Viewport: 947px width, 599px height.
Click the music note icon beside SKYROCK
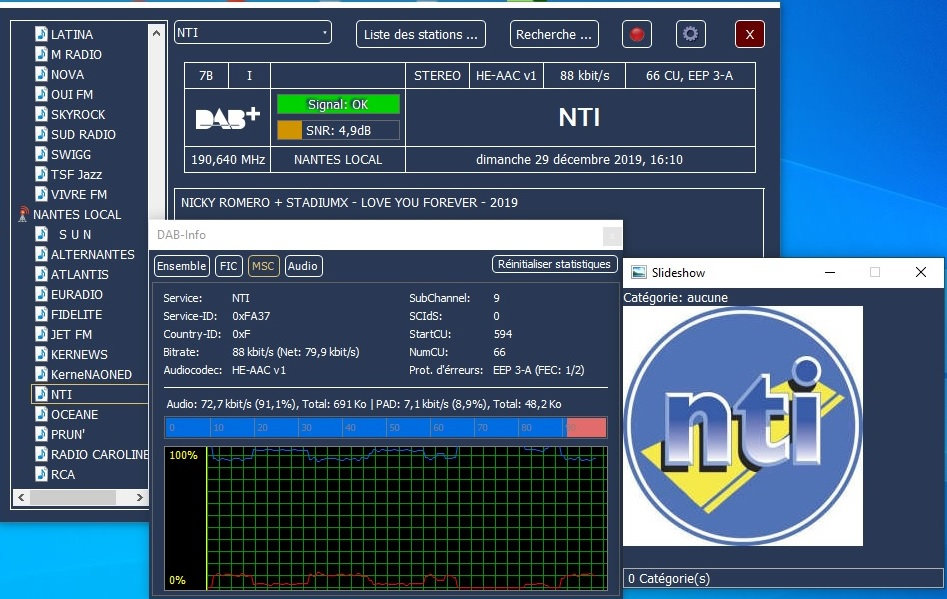(x=41, y=114)
